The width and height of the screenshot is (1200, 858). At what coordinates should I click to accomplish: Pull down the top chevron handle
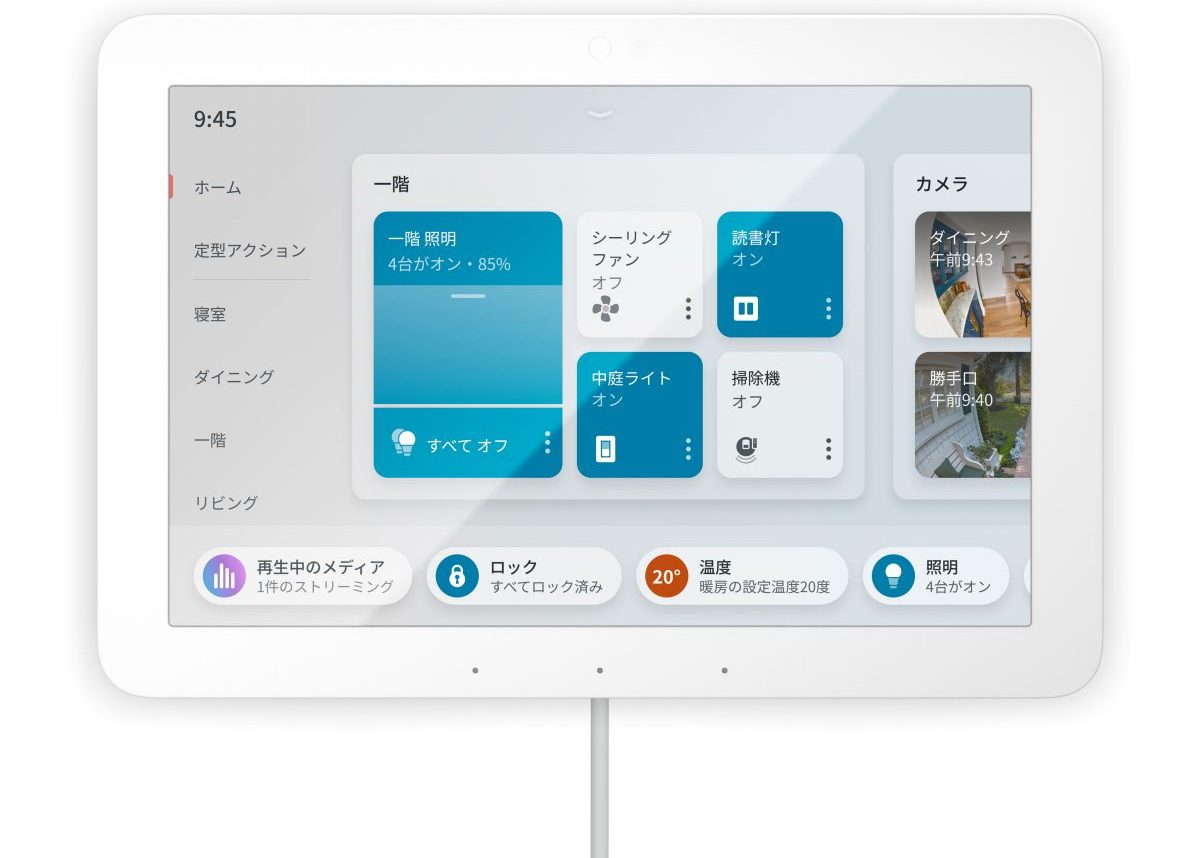(600, 114)
